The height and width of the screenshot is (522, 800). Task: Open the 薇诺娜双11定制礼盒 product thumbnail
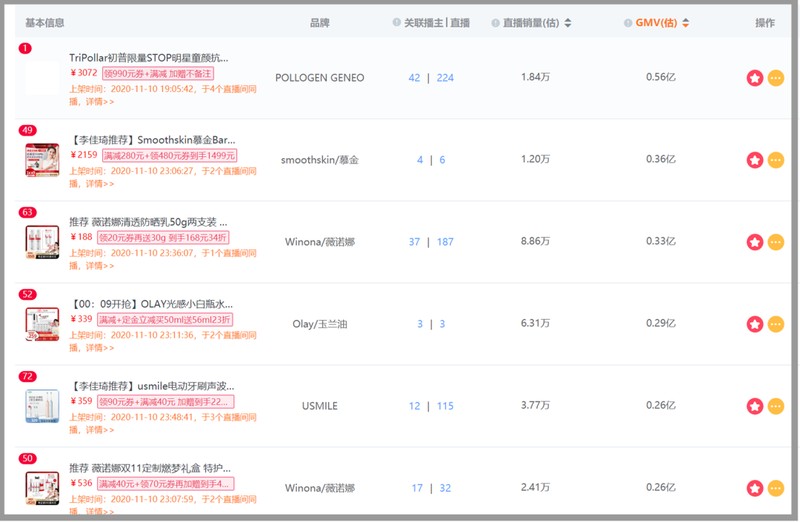click(42, 488)
